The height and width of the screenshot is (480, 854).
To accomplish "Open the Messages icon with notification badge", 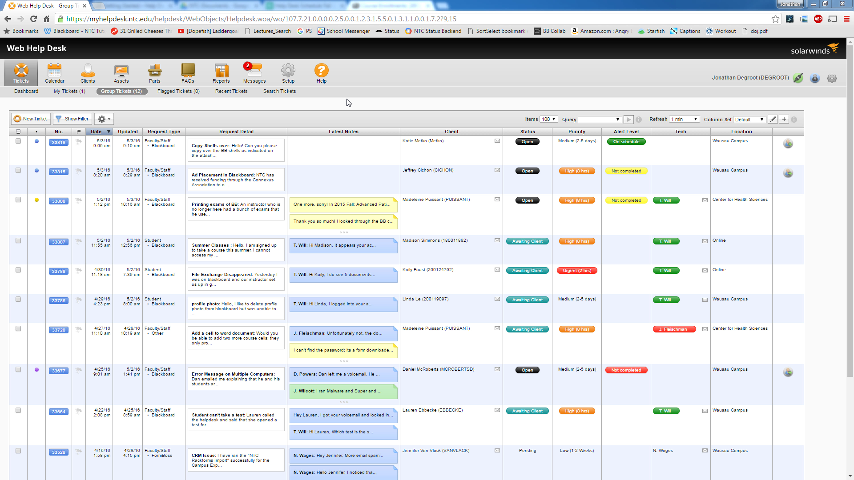I will 254,72.
